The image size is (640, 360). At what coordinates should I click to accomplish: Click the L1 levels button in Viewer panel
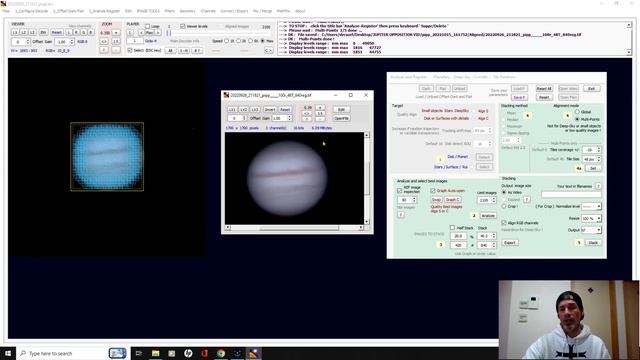(x=15, y=32)
